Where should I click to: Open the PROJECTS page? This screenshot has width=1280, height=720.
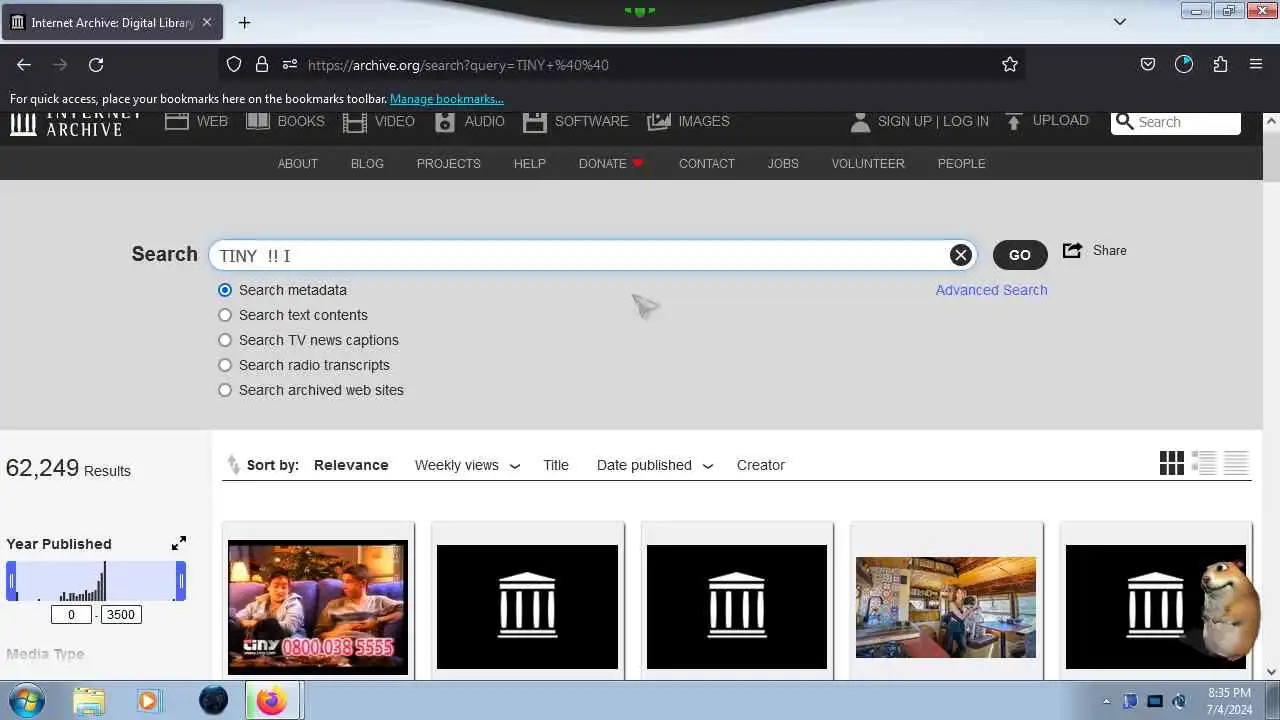(449, 163)
